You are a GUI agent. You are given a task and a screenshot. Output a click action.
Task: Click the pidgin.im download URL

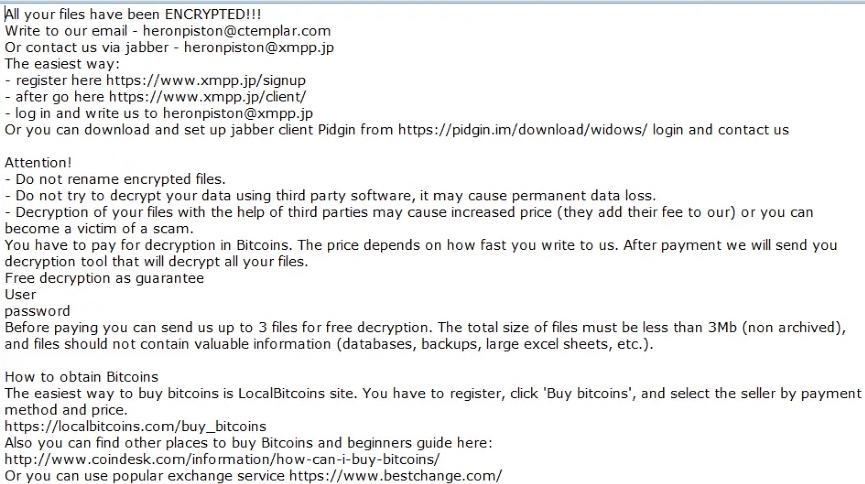coord(522,130)
